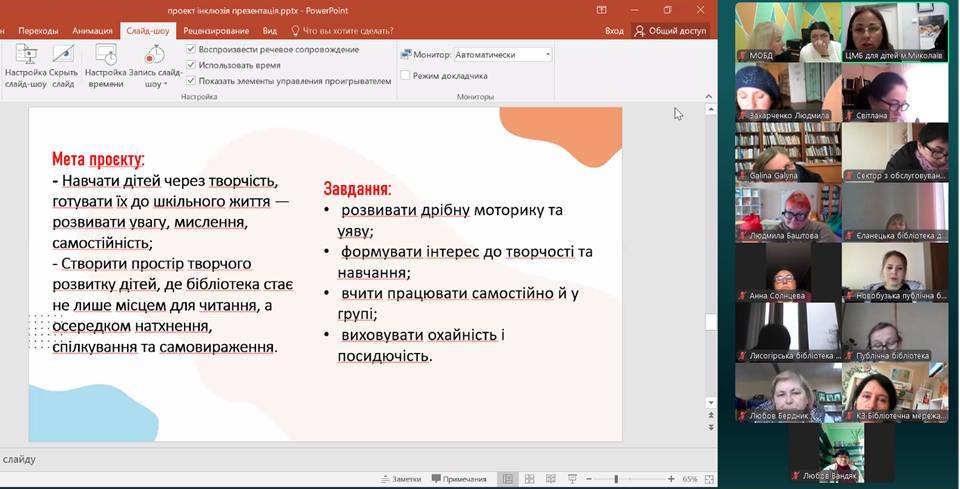Viewport: 960px width, 489px height.
Task: Switch to Normal view in status bar
Action: pos(507,479)
